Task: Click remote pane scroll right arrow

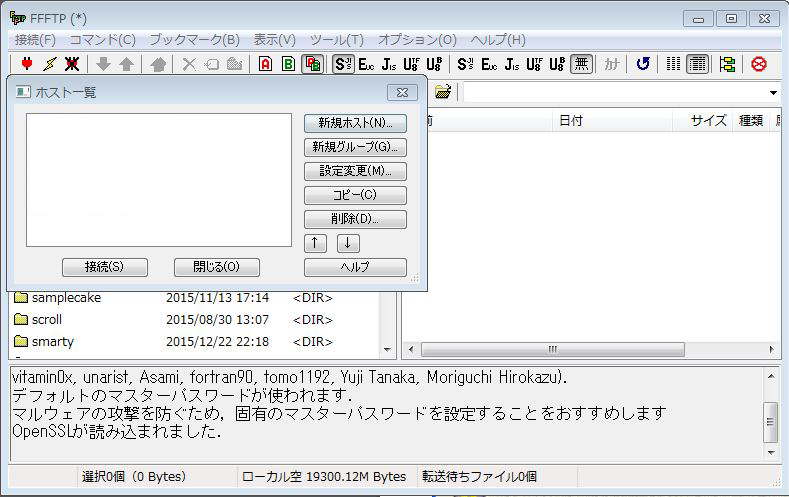Action: pyautogui.click(x=772, y=349)
